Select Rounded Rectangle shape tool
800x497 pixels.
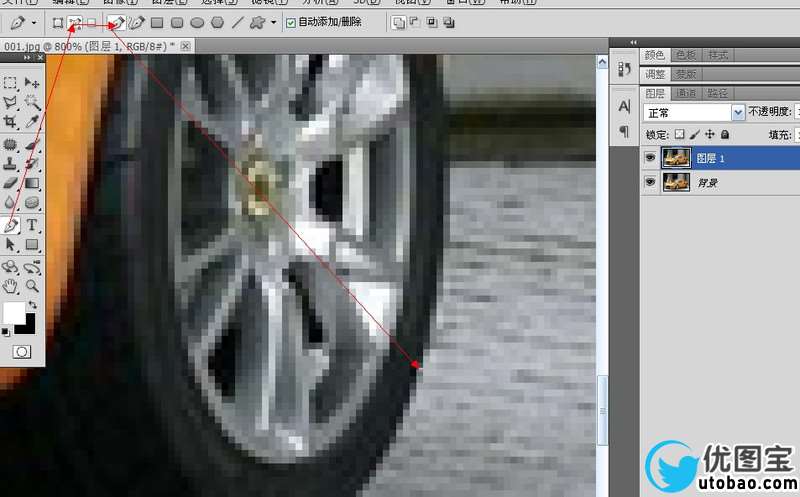pyautogui.click(x=177, y=23)
